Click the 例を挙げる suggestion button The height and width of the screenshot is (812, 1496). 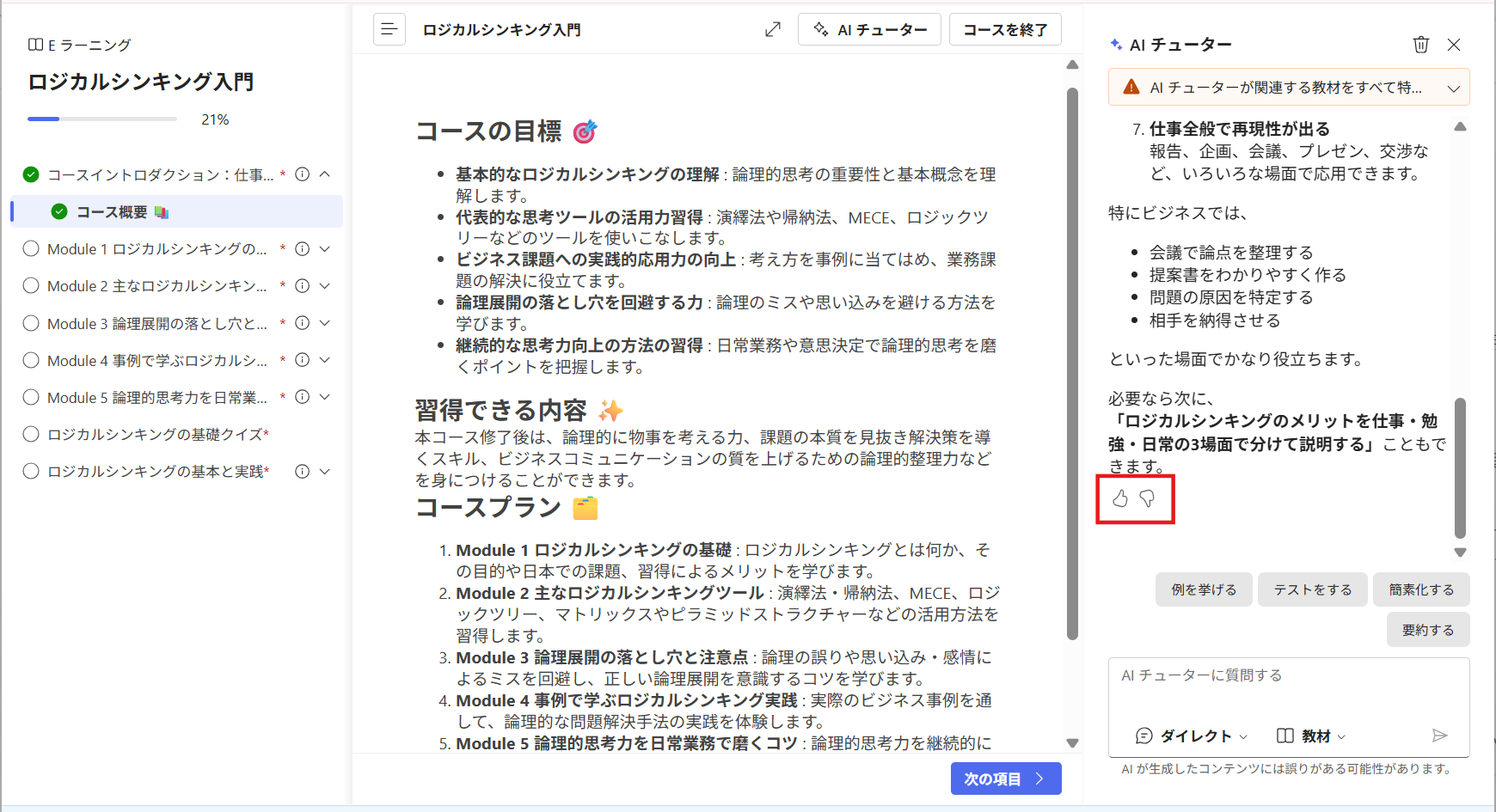click(x=1204, y=589)
